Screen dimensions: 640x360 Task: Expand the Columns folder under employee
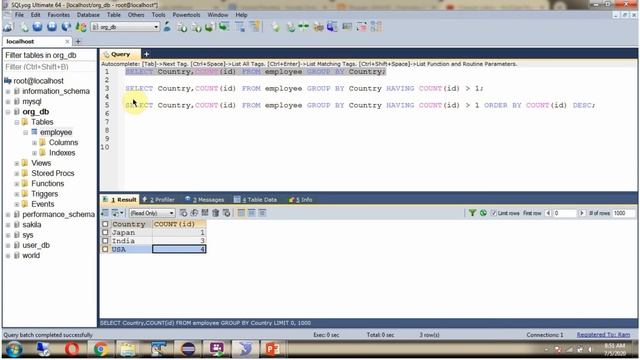(34, 143)
